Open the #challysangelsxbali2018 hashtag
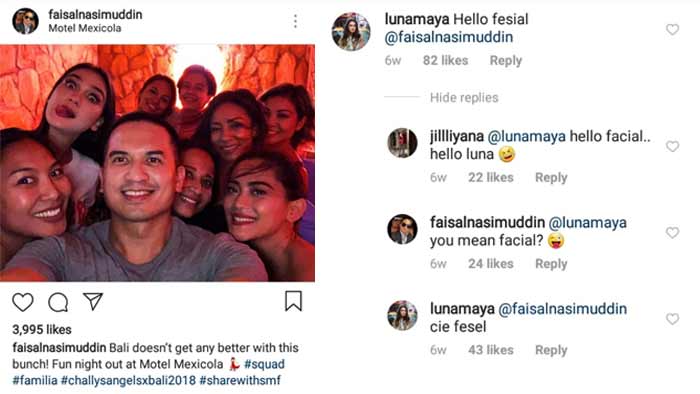 point(128,380)
